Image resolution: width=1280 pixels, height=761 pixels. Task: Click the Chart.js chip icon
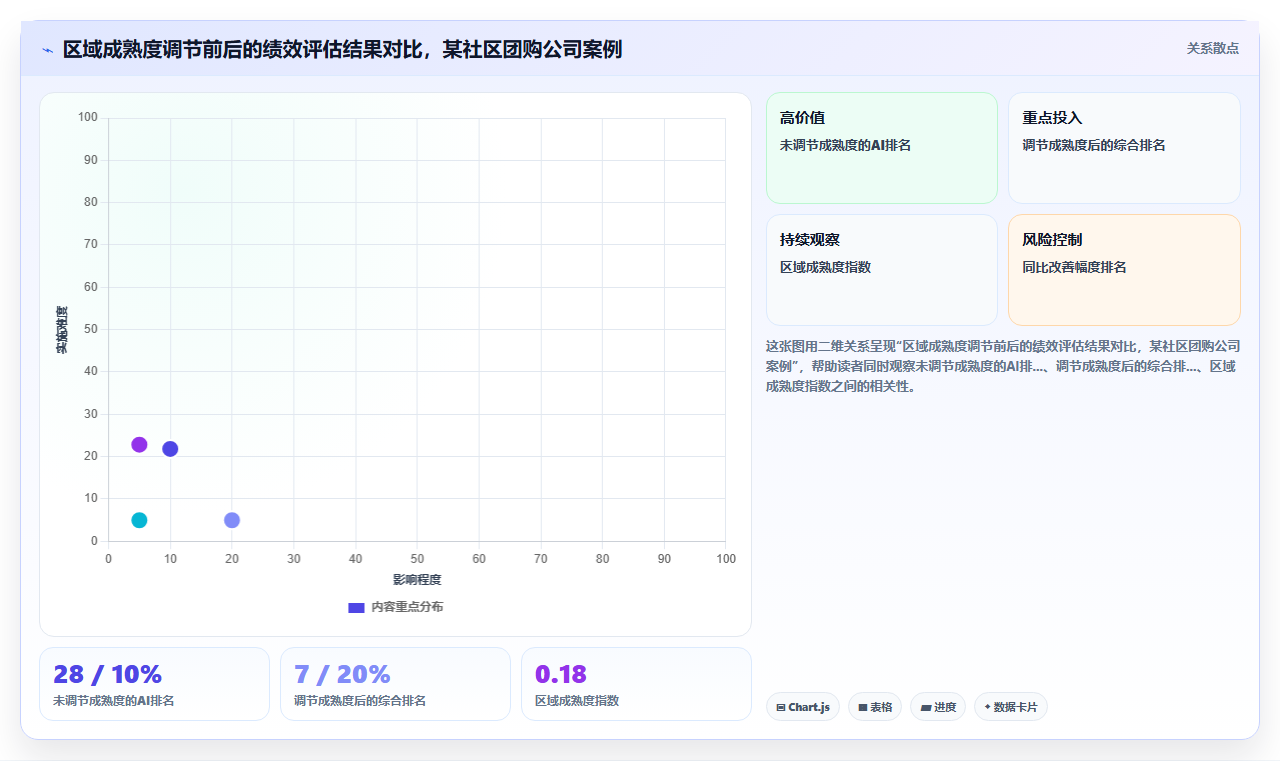pyautogui.click(x=781, y=707)
